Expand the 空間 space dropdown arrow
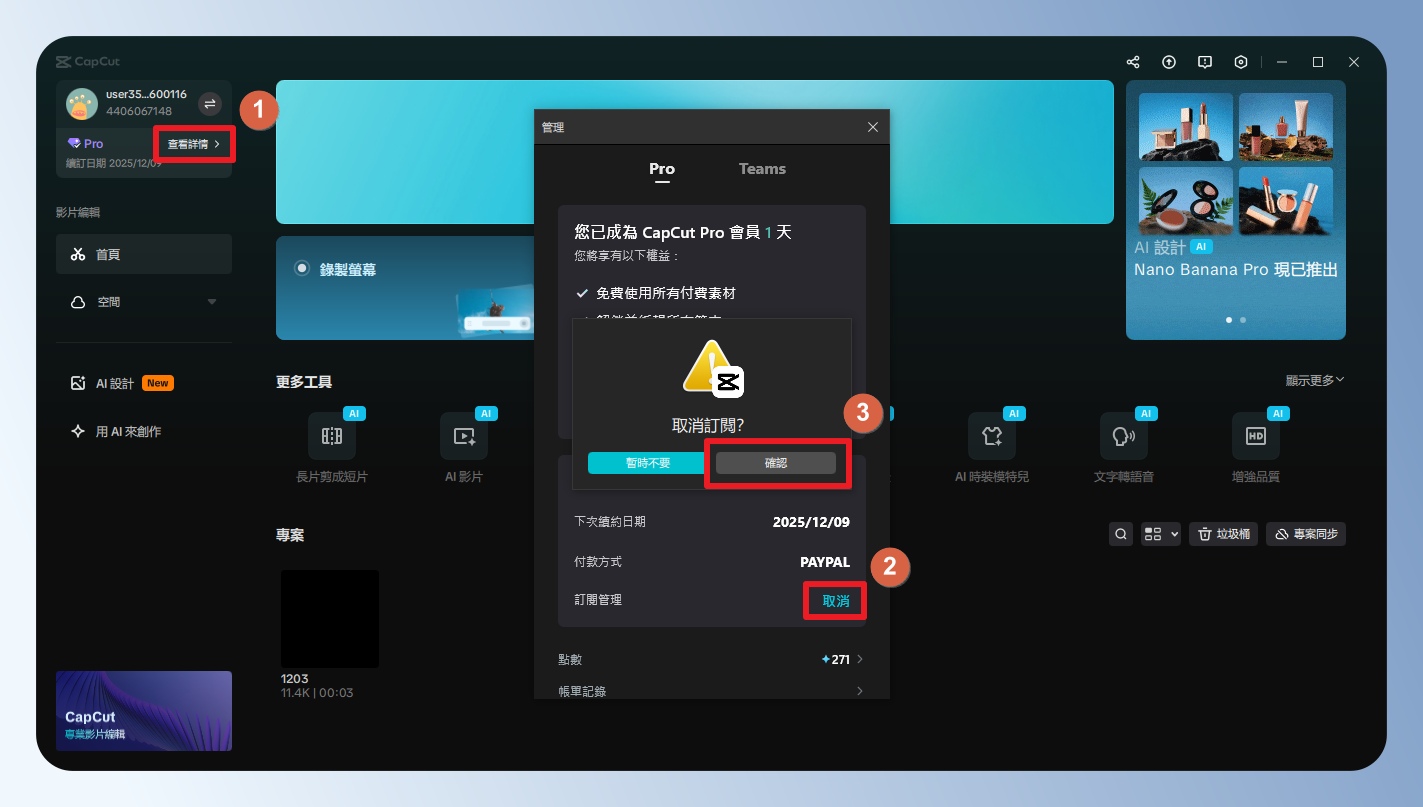1423x807 pixels. (x=212, y=302)
